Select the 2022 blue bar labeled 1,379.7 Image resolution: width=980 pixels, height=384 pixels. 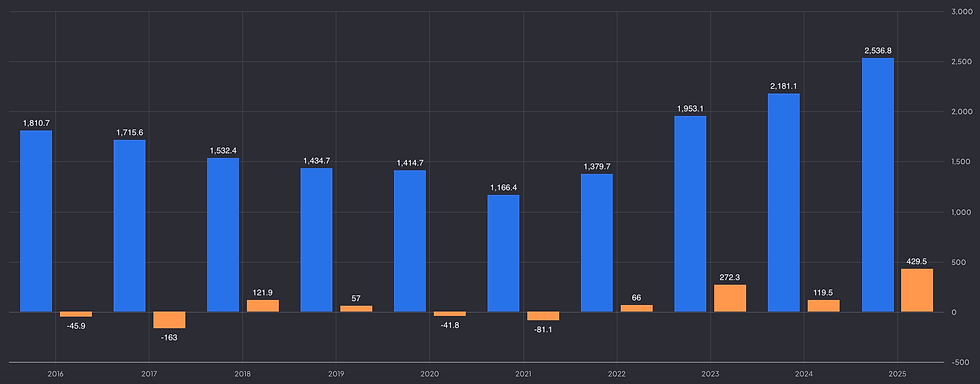597,243
